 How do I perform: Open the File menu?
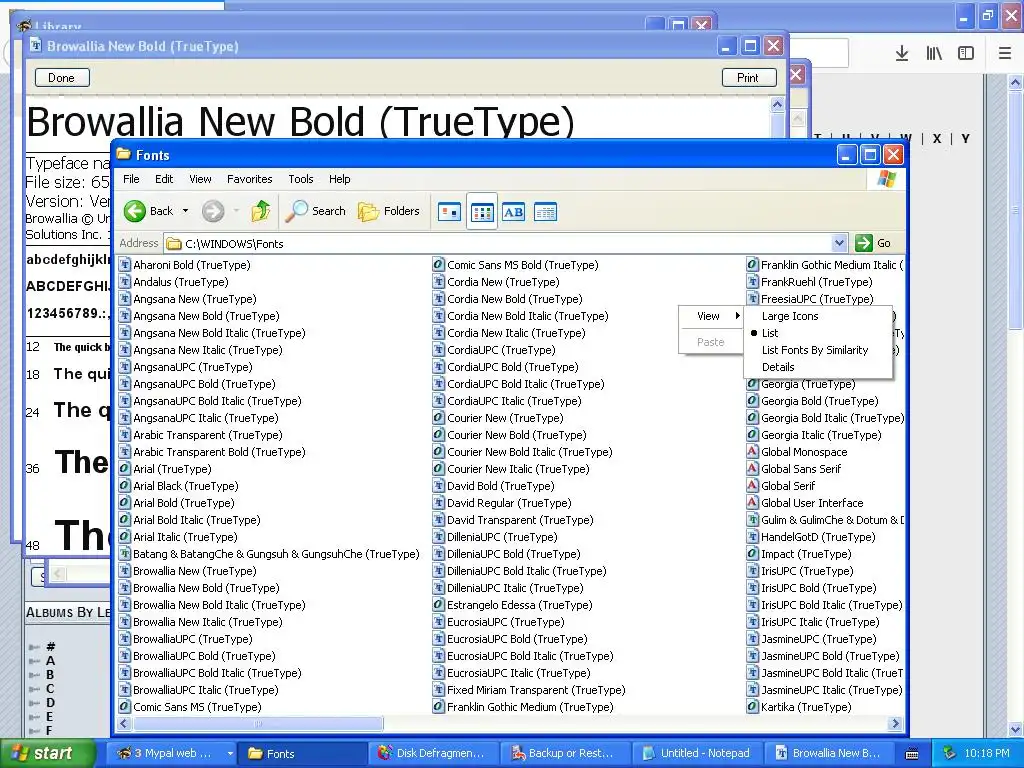point(131,179)
